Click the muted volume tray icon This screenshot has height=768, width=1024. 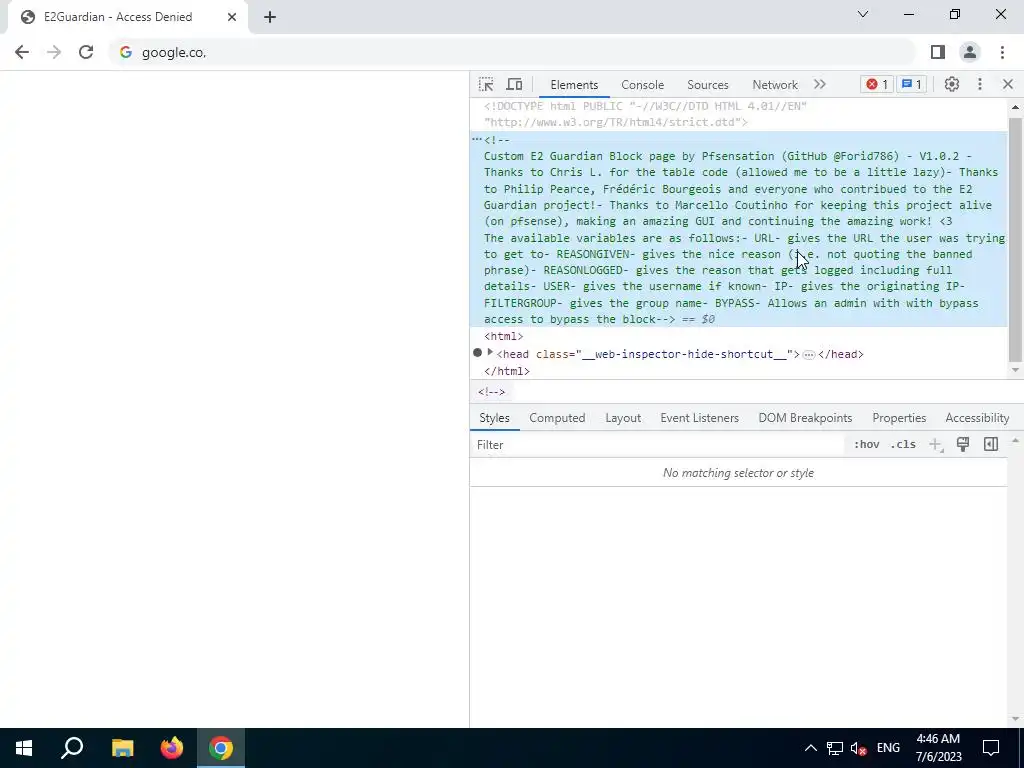coord(858,748)
